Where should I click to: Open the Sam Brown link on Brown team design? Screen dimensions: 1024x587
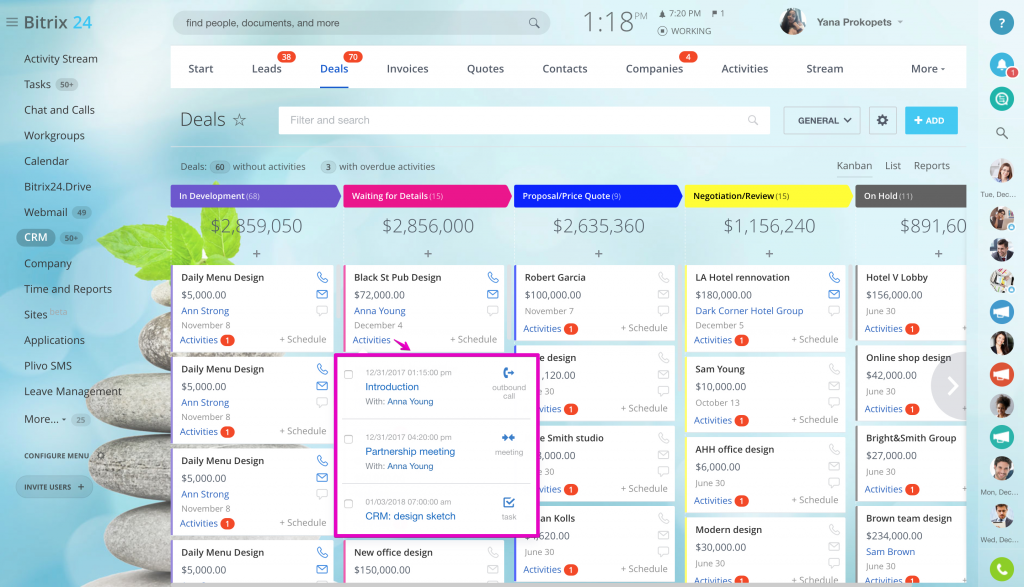pyautogui.click(x=890, y=552)
